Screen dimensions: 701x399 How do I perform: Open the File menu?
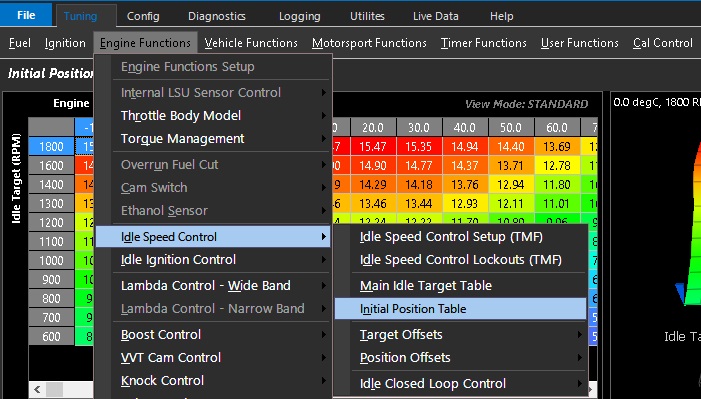[26, 15]
